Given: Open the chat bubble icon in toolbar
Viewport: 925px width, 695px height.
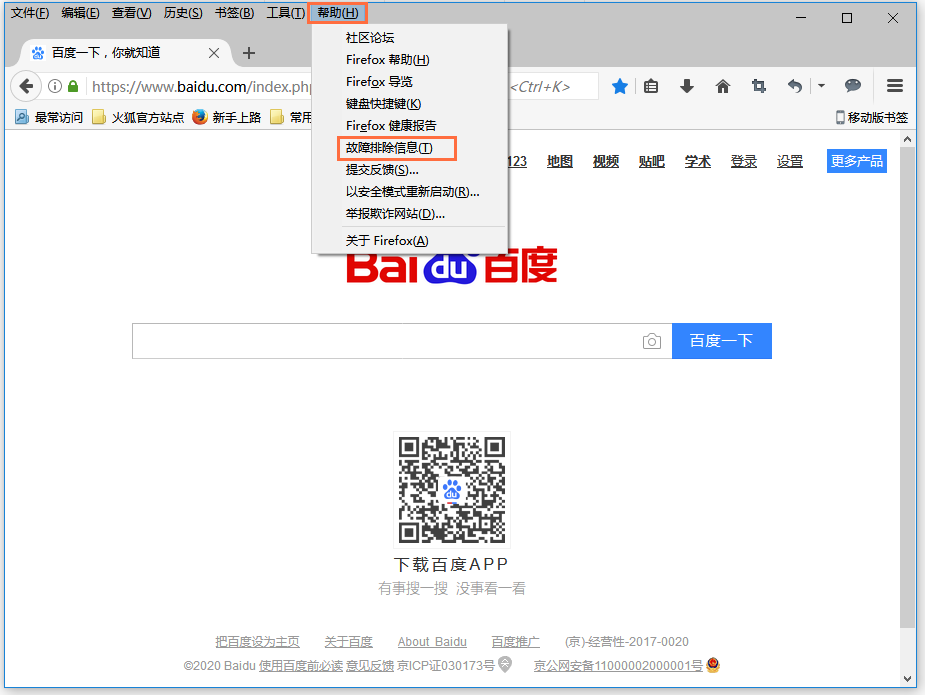Looking at the screenshot, I should [x=853, y=86].
